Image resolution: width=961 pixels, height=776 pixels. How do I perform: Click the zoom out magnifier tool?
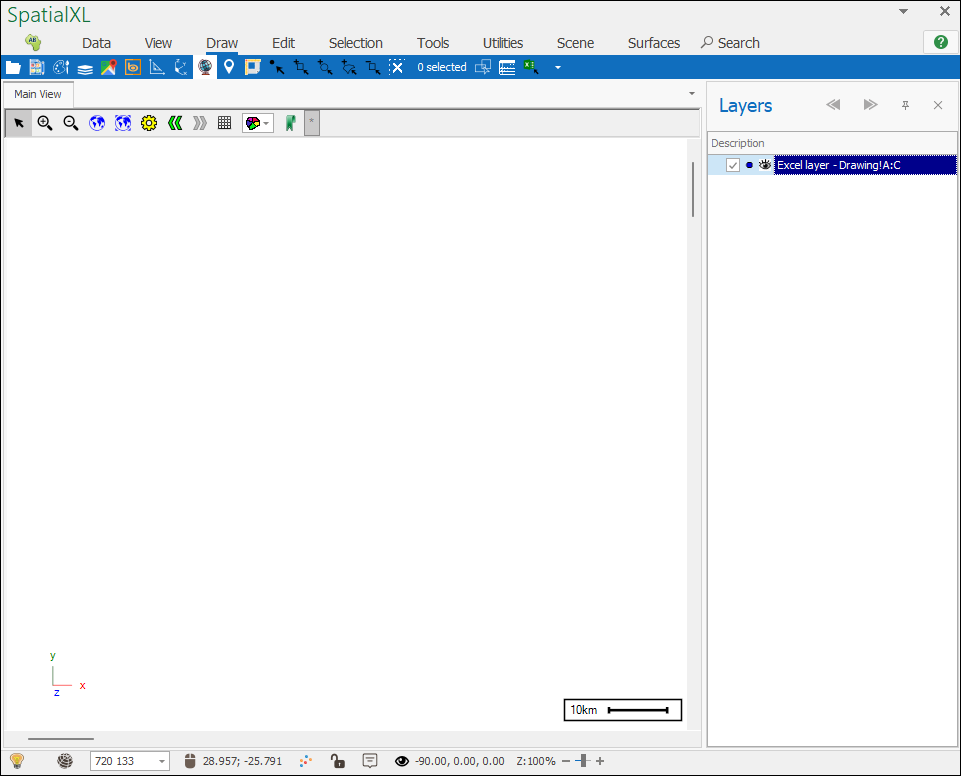click(71, 123)
